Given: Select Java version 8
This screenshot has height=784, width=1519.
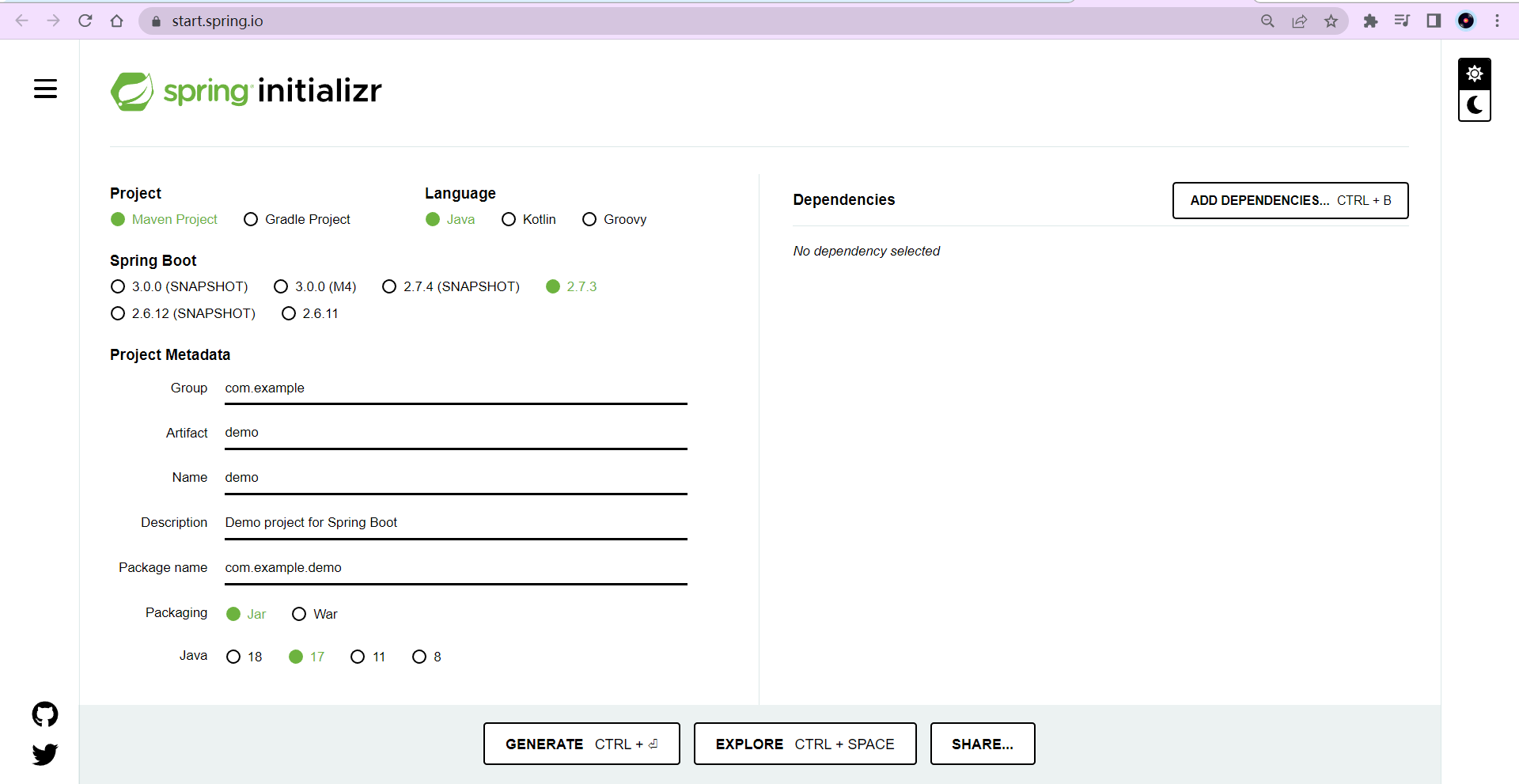Looking at the screenshot, I should click(x=426, y=657).
